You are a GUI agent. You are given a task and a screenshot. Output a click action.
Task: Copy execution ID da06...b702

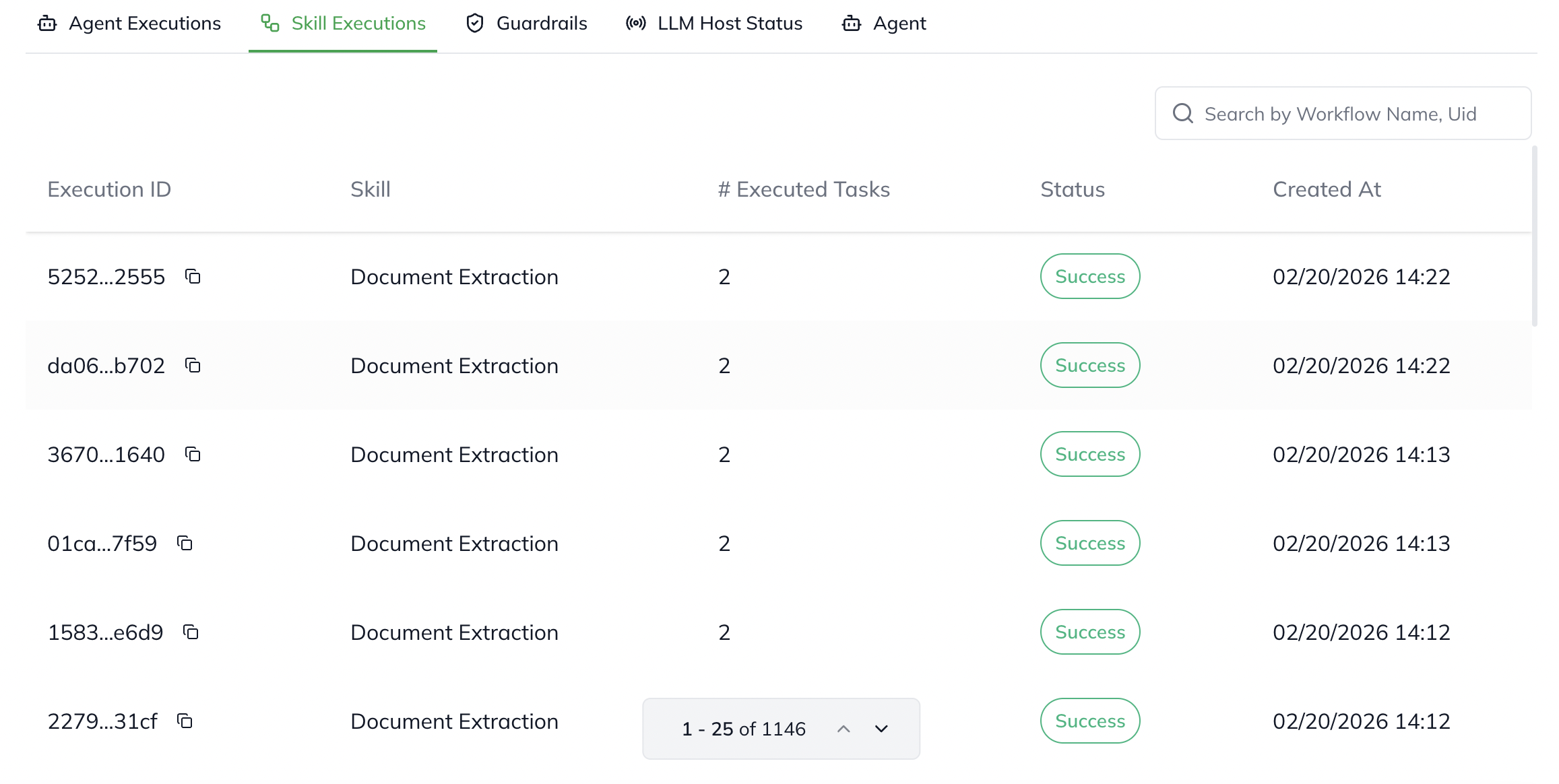tap(193, 366)
